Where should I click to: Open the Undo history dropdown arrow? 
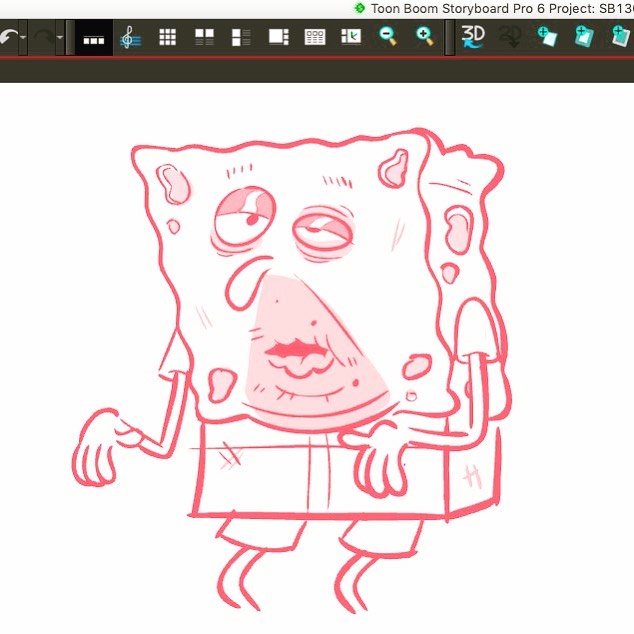click(x=23, y=37)
